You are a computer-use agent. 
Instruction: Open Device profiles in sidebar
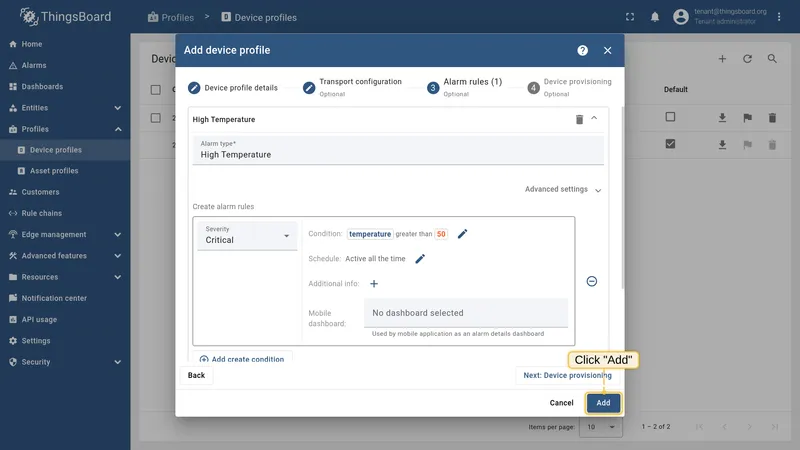click(65, 150)
